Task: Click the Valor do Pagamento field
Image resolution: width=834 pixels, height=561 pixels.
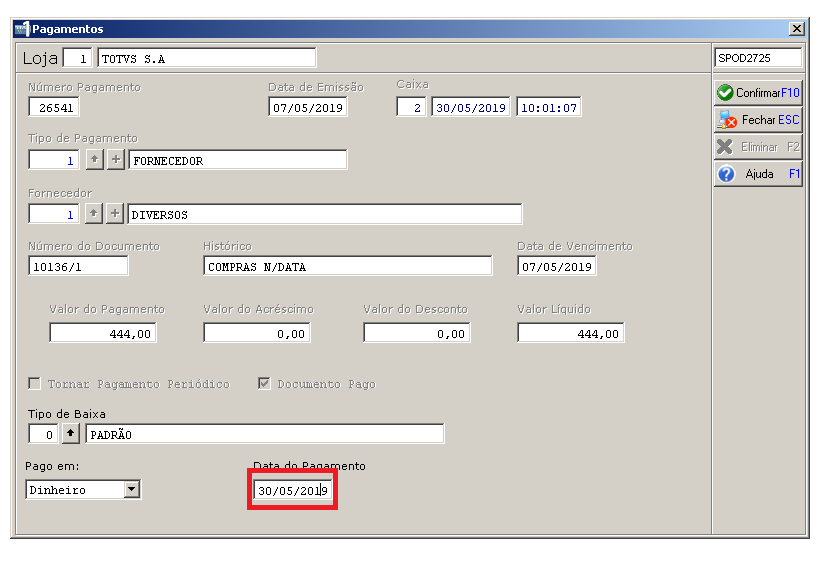Action: (103, 333)
